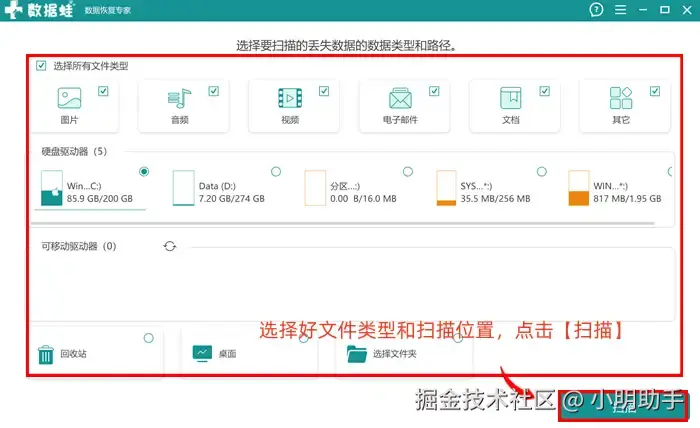
Task: Click the 分区 16.0 MB drive icon
Action: [315, 188]
